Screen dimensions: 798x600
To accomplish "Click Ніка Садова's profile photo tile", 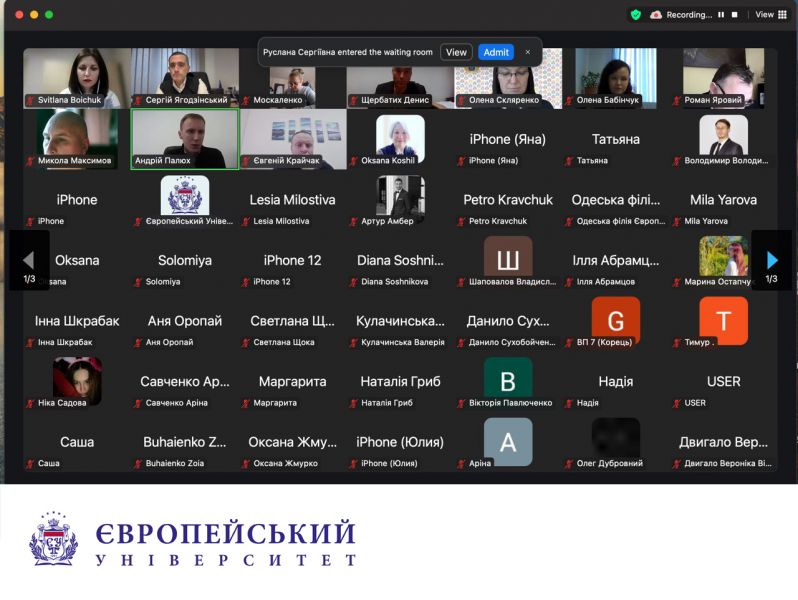I will click(77, 379).
